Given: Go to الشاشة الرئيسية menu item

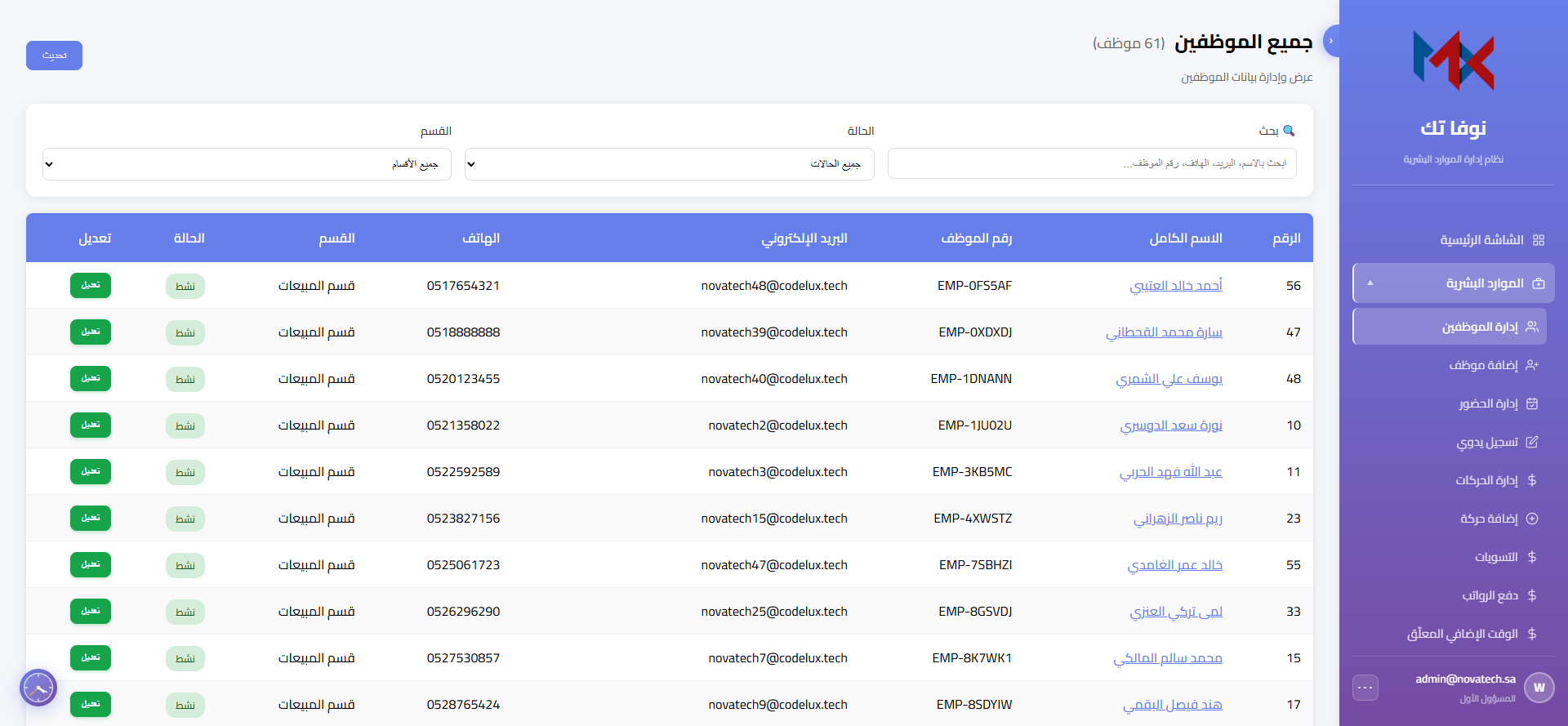Looking at the screenshot, I should tap(1454, 240).
